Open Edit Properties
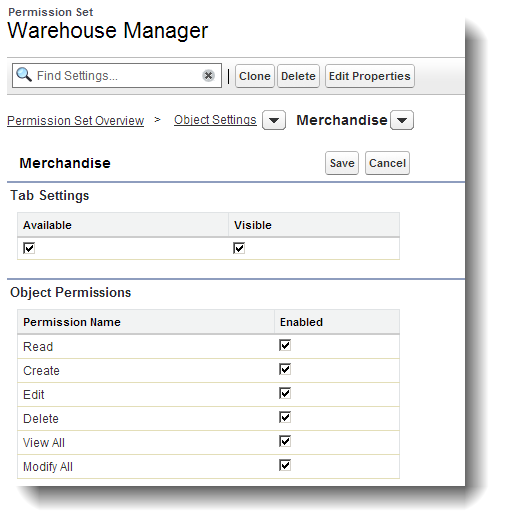505x526 pixels. point(370,76)
